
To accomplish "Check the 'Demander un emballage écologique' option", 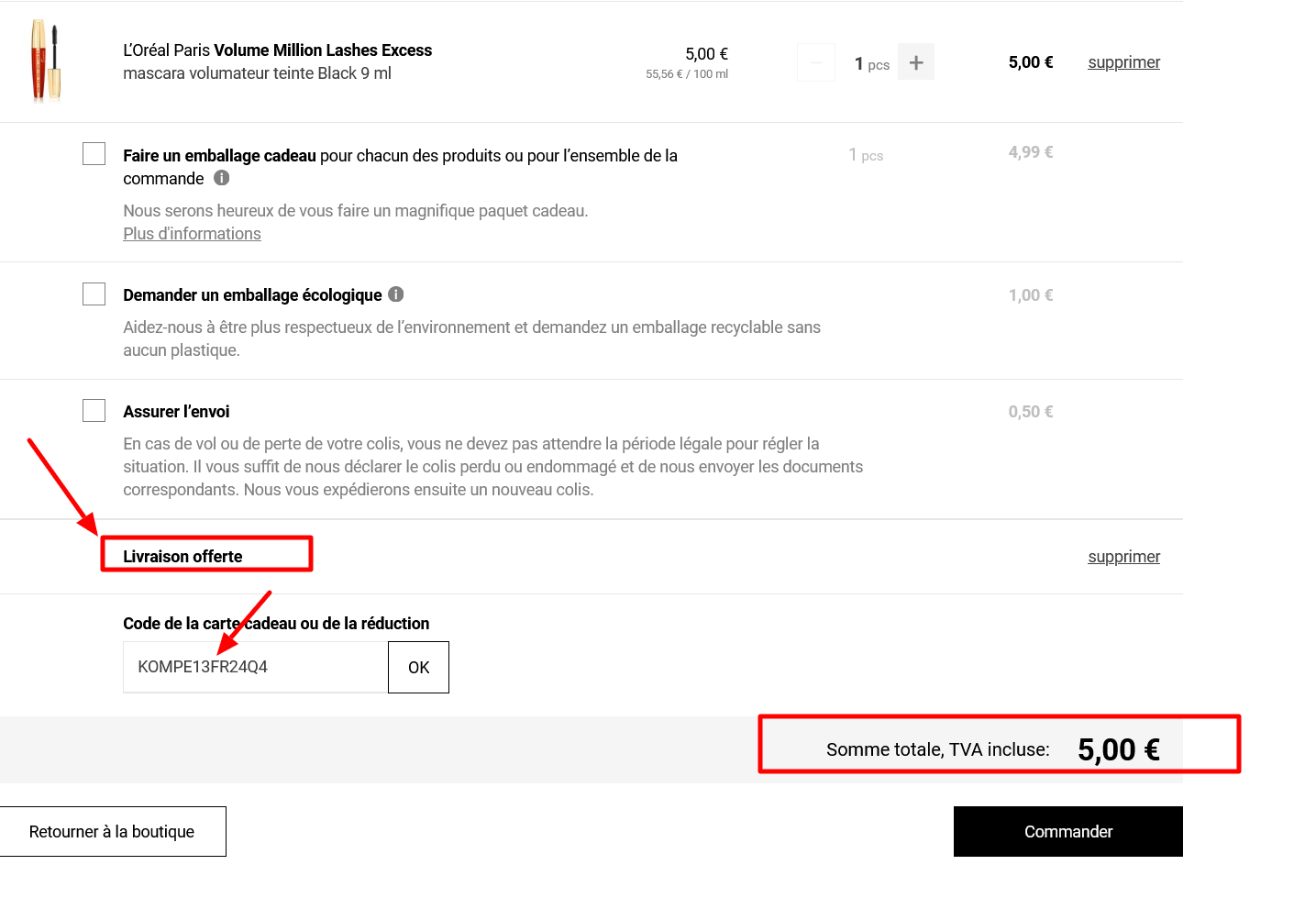I will click(94, 294).
